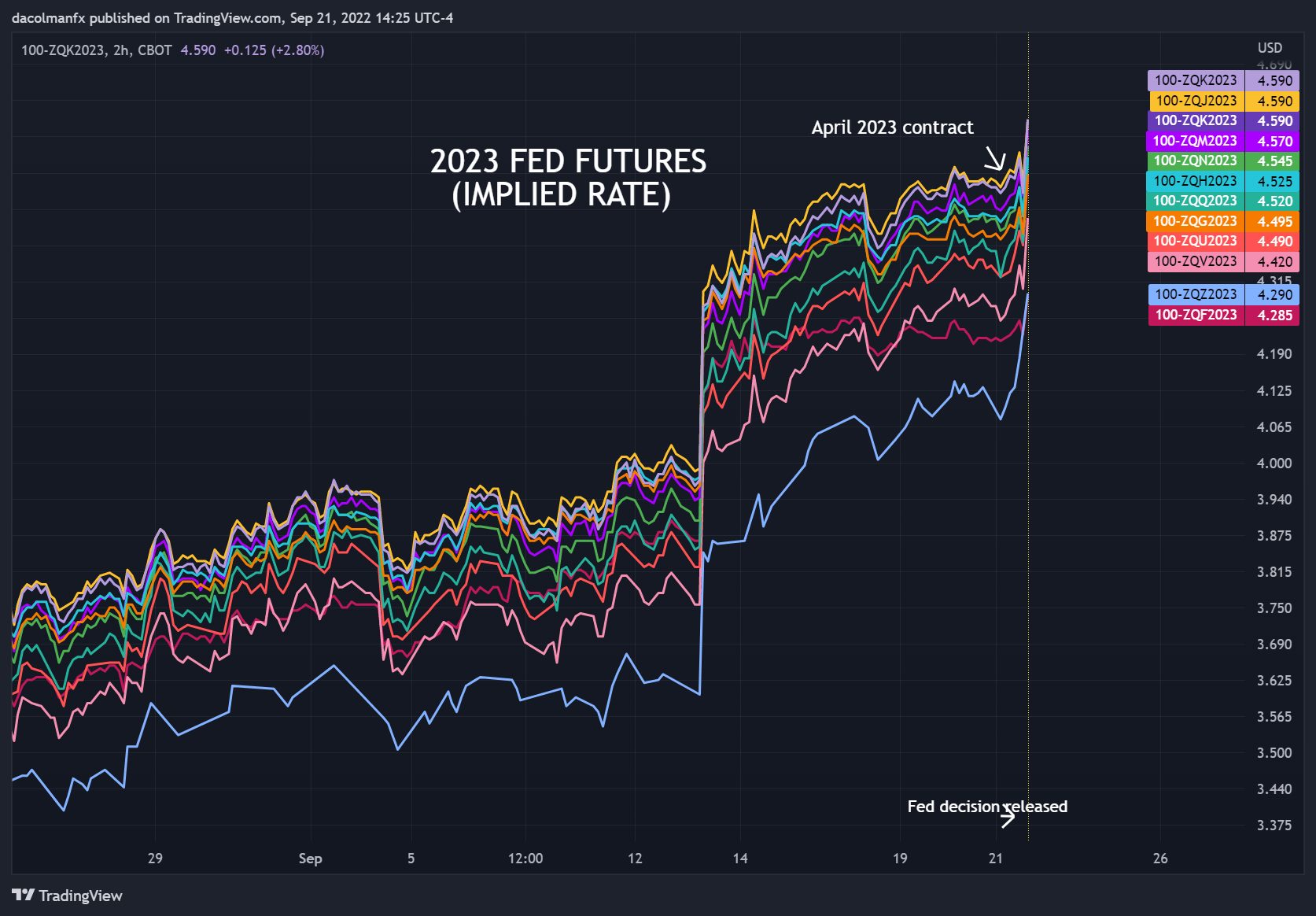Click the USD currency label
Viewport: 1316px width, 916px height.
pyautogui.click(x=1270, y=48)
